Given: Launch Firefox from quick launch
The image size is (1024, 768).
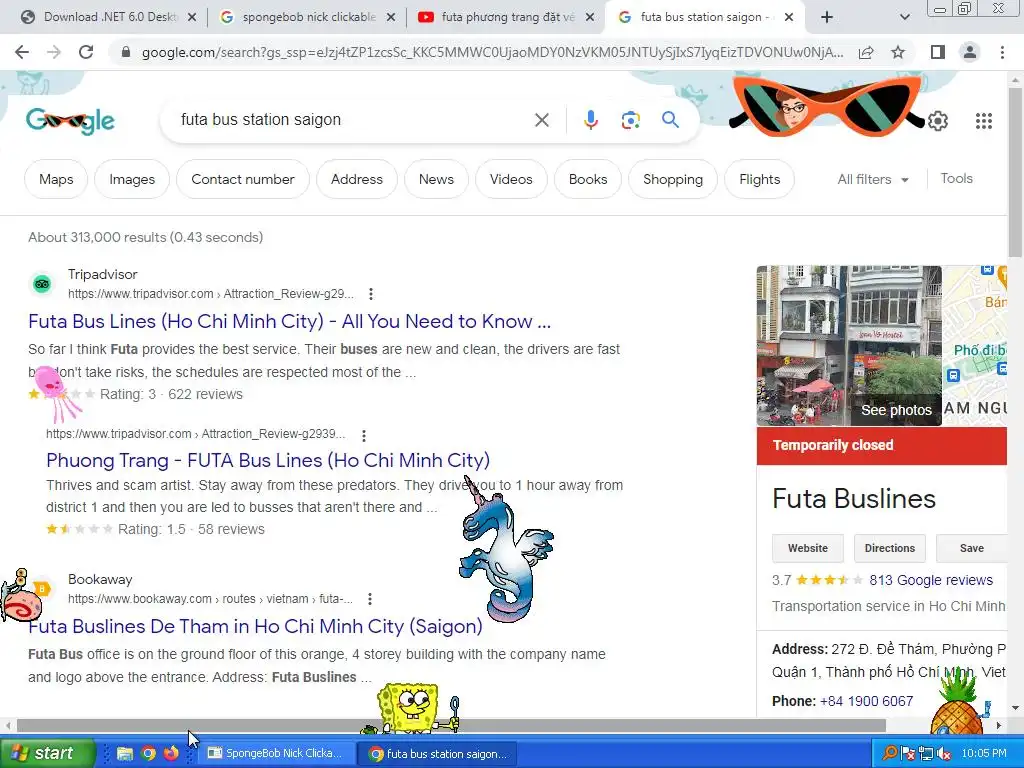Looking at the screenshot, I should click(x=171, y=754).
